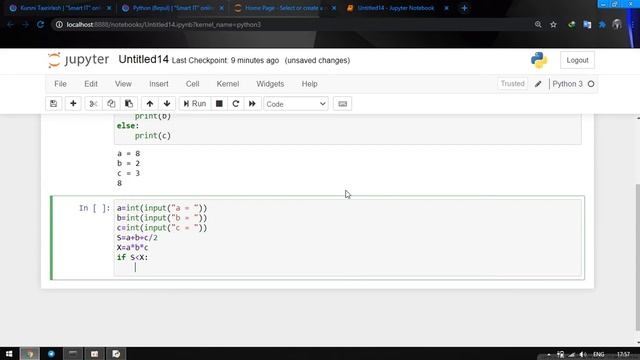Run the selected cell
The height and width of the screenshot is (360, 640).
pyautogui.click(x=195, y=104)
